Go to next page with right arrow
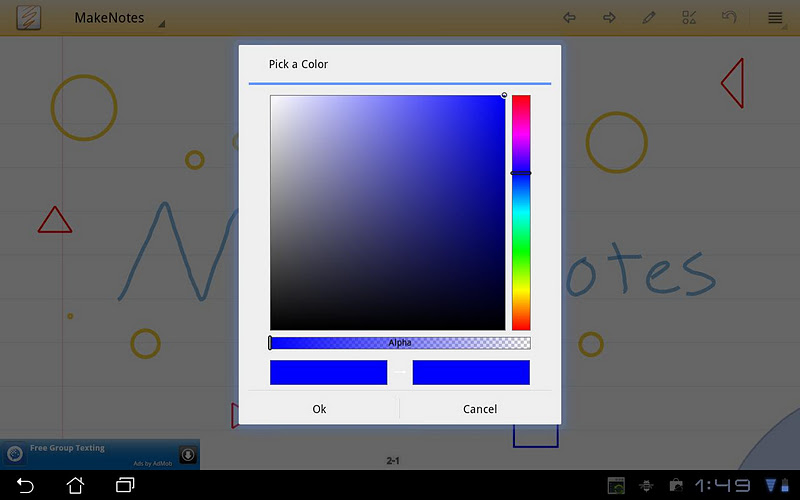The image size is (800, 500). tap(609, 18)
